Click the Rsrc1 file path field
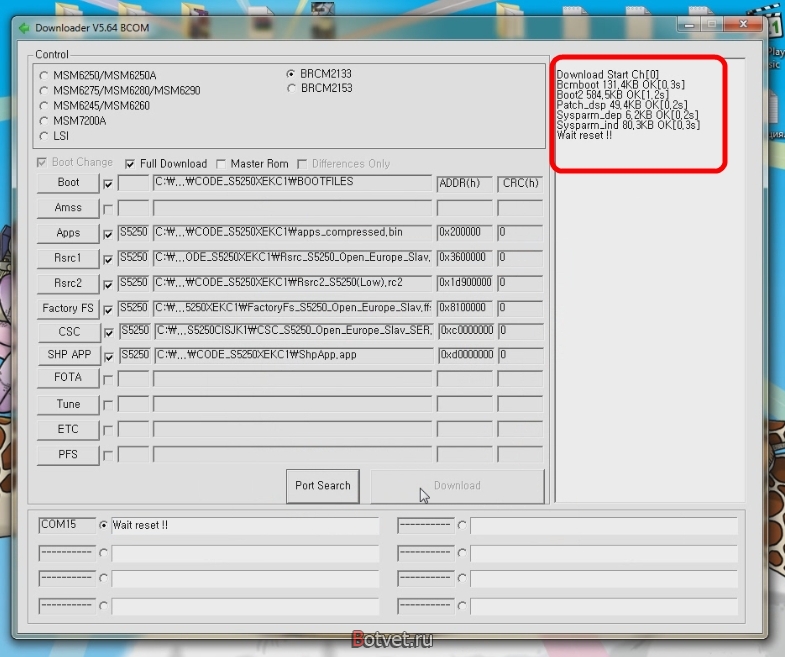 [x=292, y=258]
